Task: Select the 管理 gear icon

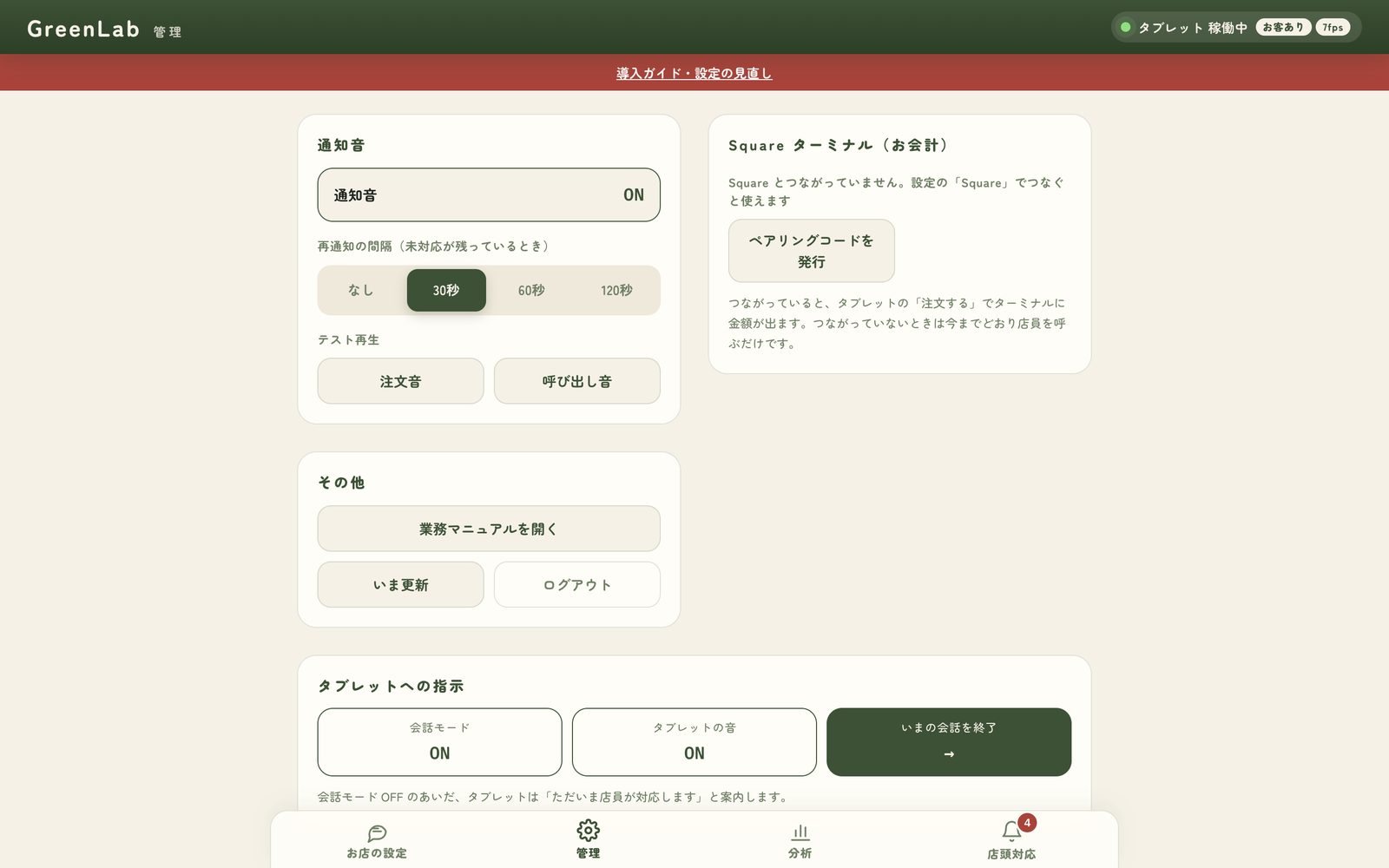Action: 588,831
